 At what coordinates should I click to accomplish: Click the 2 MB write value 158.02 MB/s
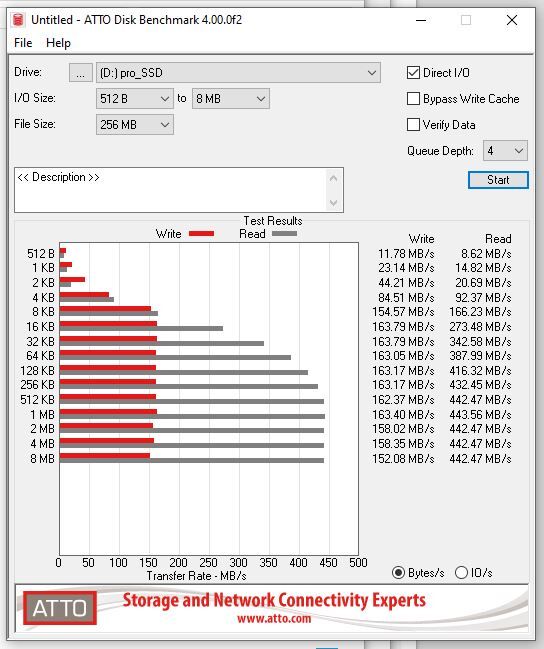tap(403, 428)
